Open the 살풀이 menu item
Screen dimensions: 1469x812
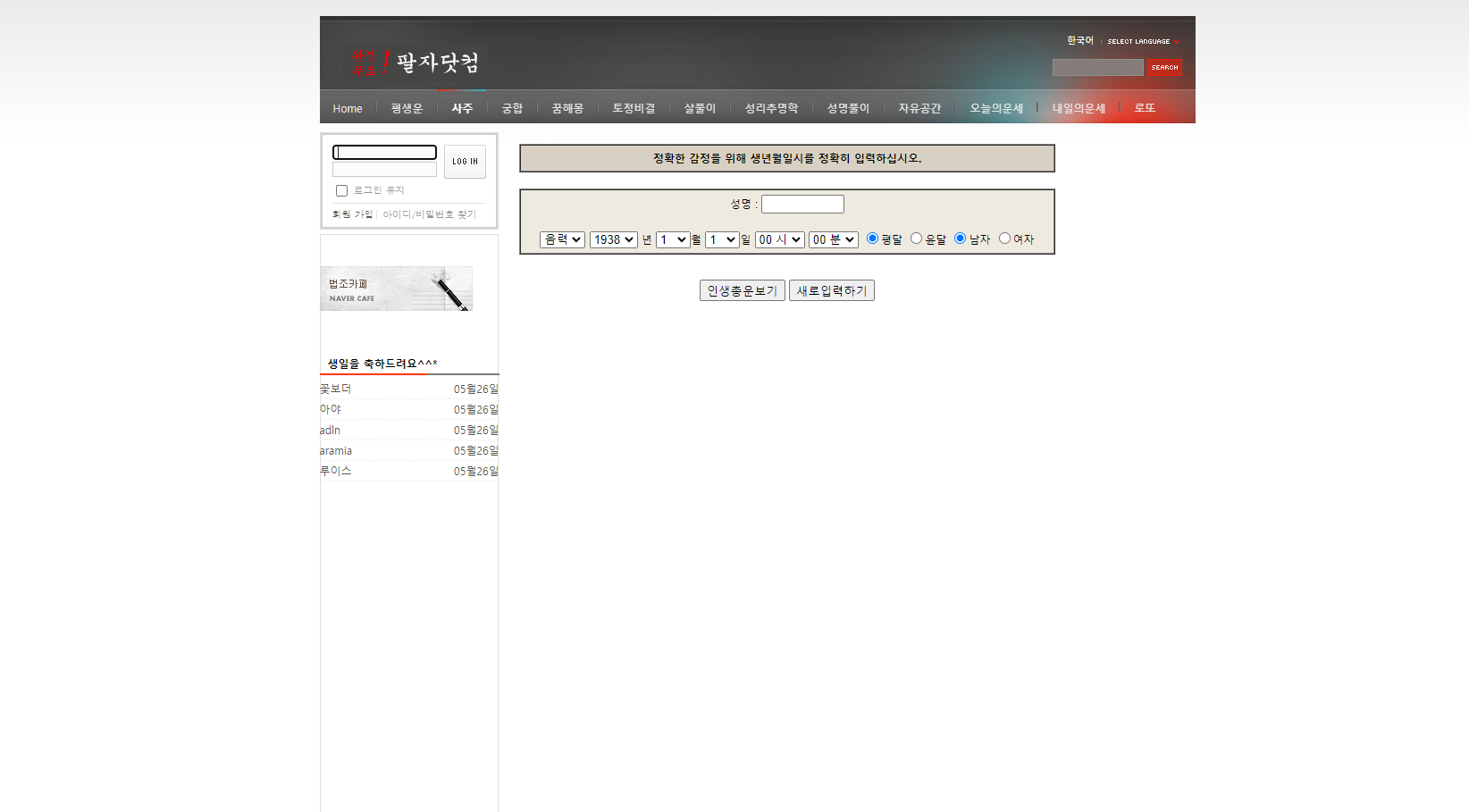[700, 108]
